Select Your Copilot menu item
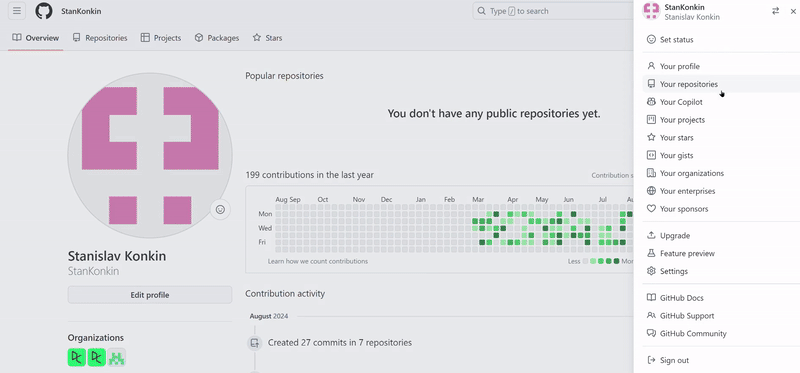Screen dimensions: 800x373 720,102
